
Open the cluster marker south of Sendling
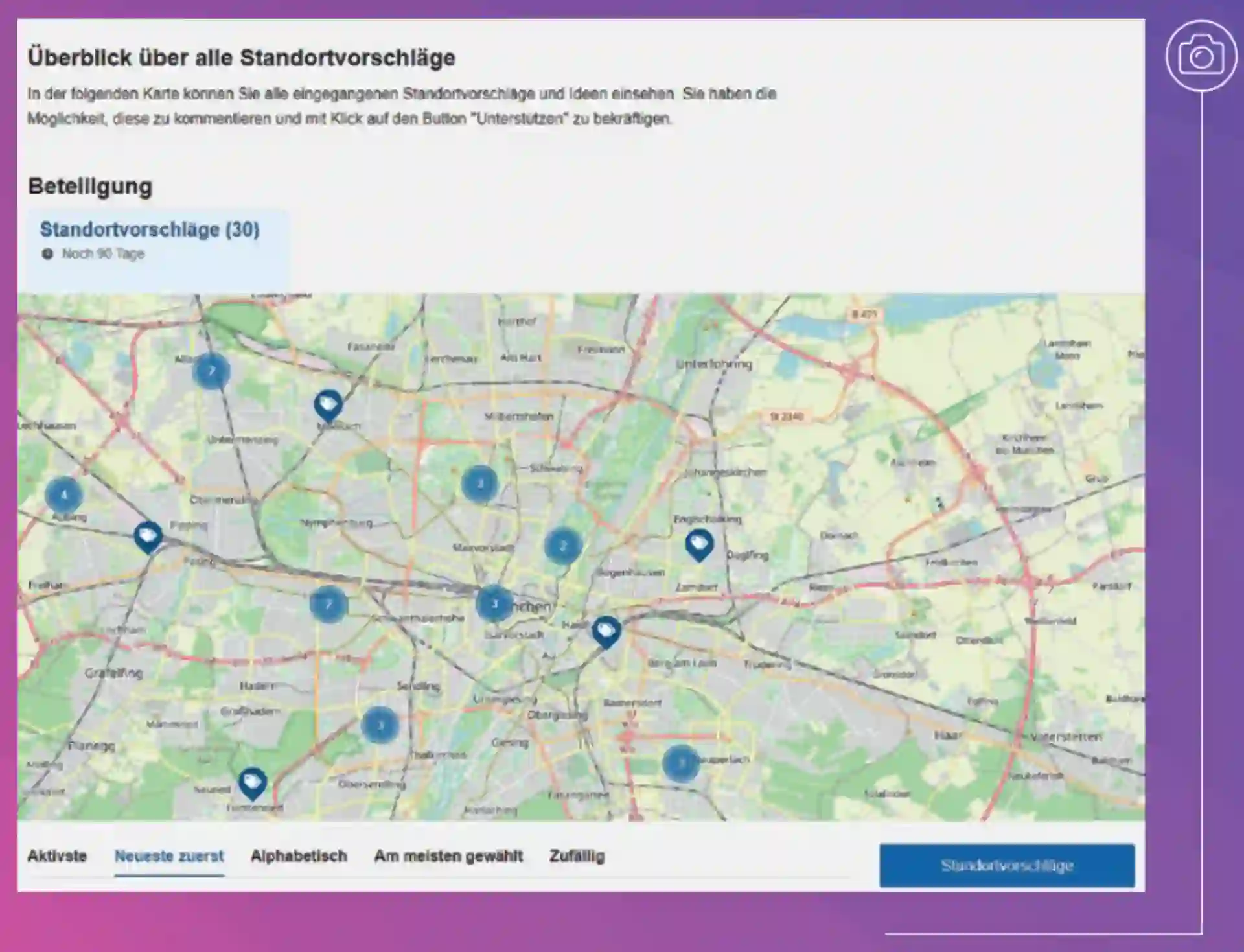(380, 725)
